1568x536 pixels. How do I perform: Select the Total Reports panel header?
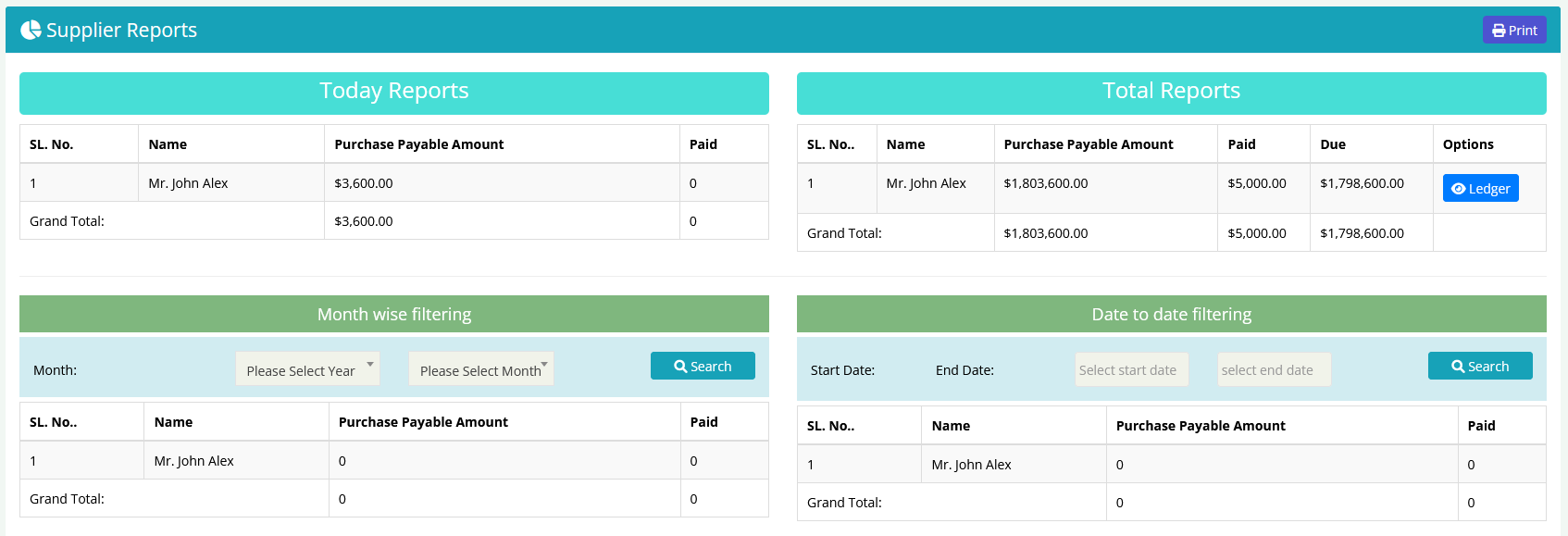1171,92
